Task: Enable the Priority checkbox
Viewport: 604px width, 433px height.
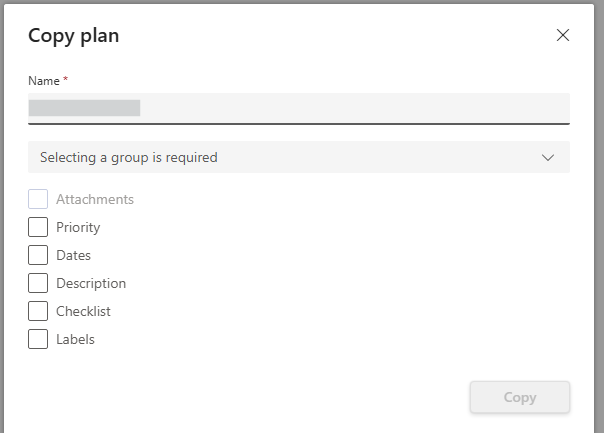Action: 38,227
